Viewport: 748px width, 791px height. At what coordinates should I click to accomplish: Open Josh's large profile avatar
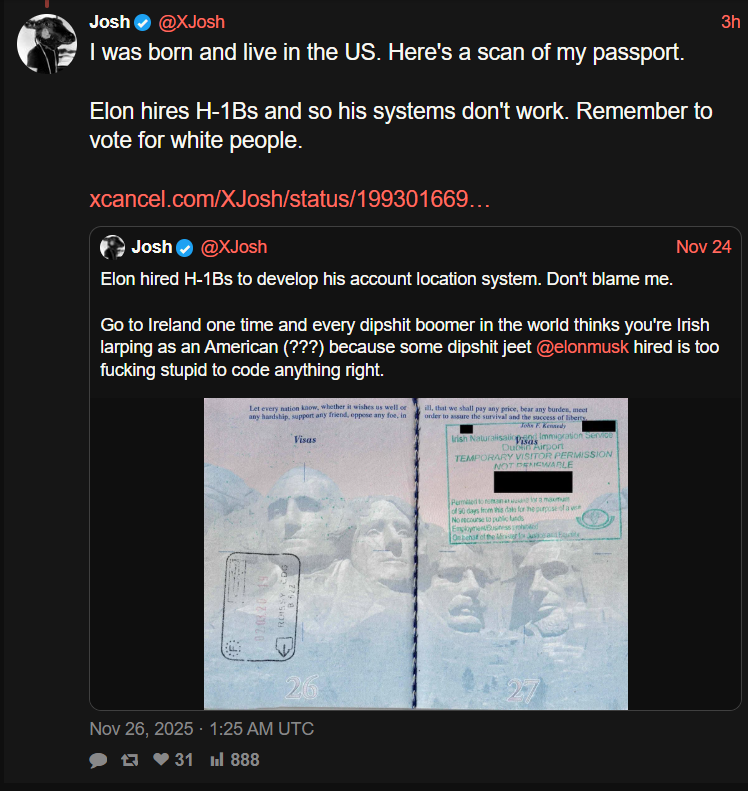click(x=47, y=44)
